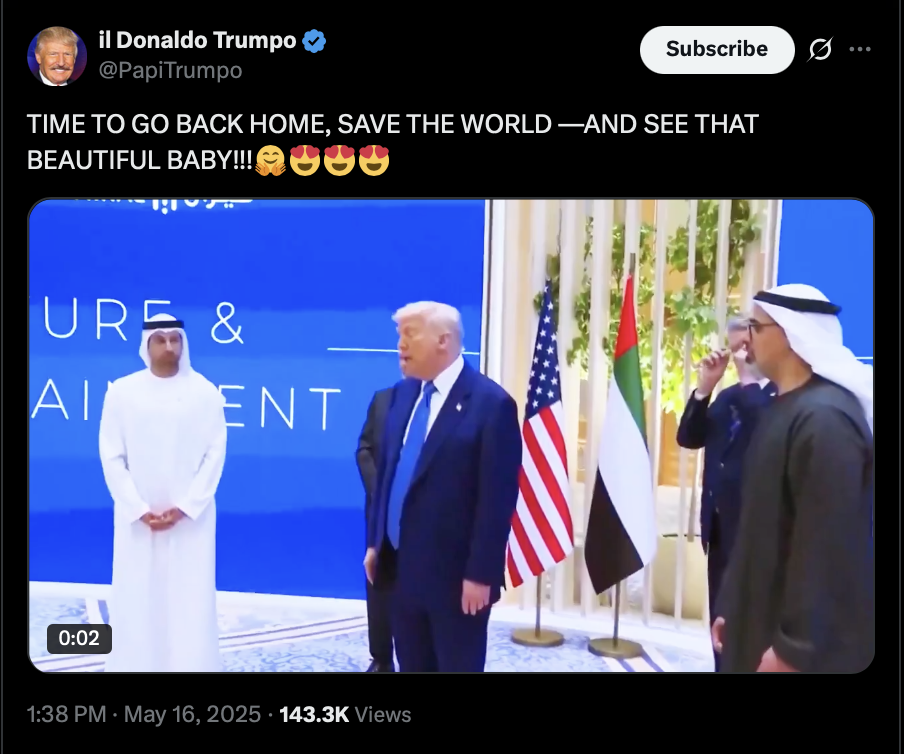Click the first heart-eyes emoji
This screenshot has height=754, width=904.
304,160
